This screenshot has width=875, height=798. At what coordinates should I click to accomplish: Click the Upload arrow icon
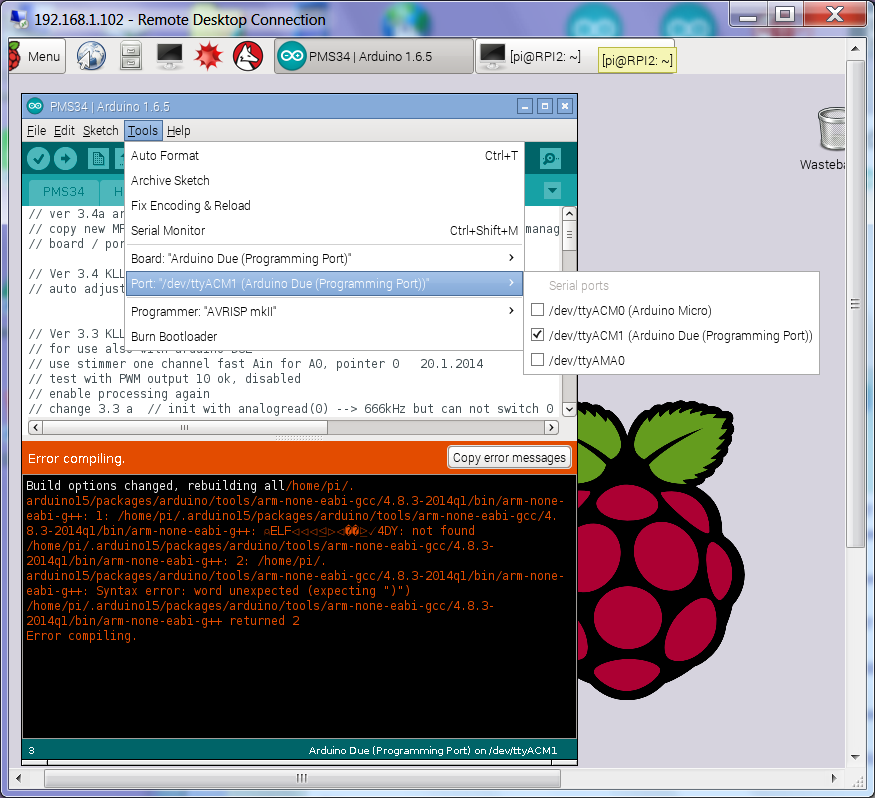tap(66, 158)
